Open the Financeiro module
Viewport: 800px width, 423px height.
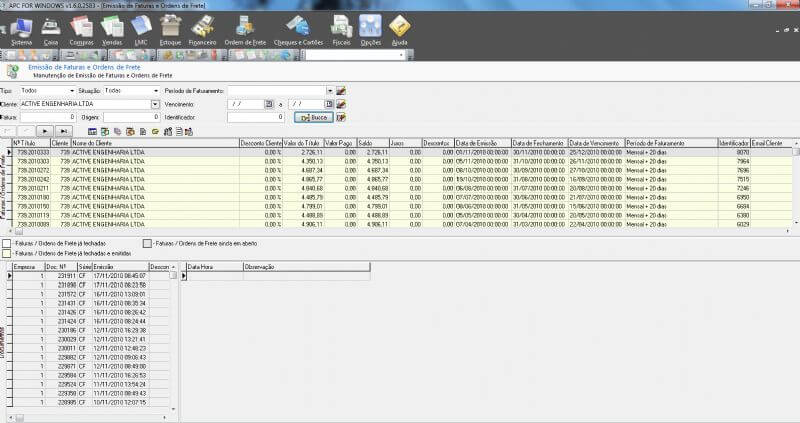click(x=202, y=31)
